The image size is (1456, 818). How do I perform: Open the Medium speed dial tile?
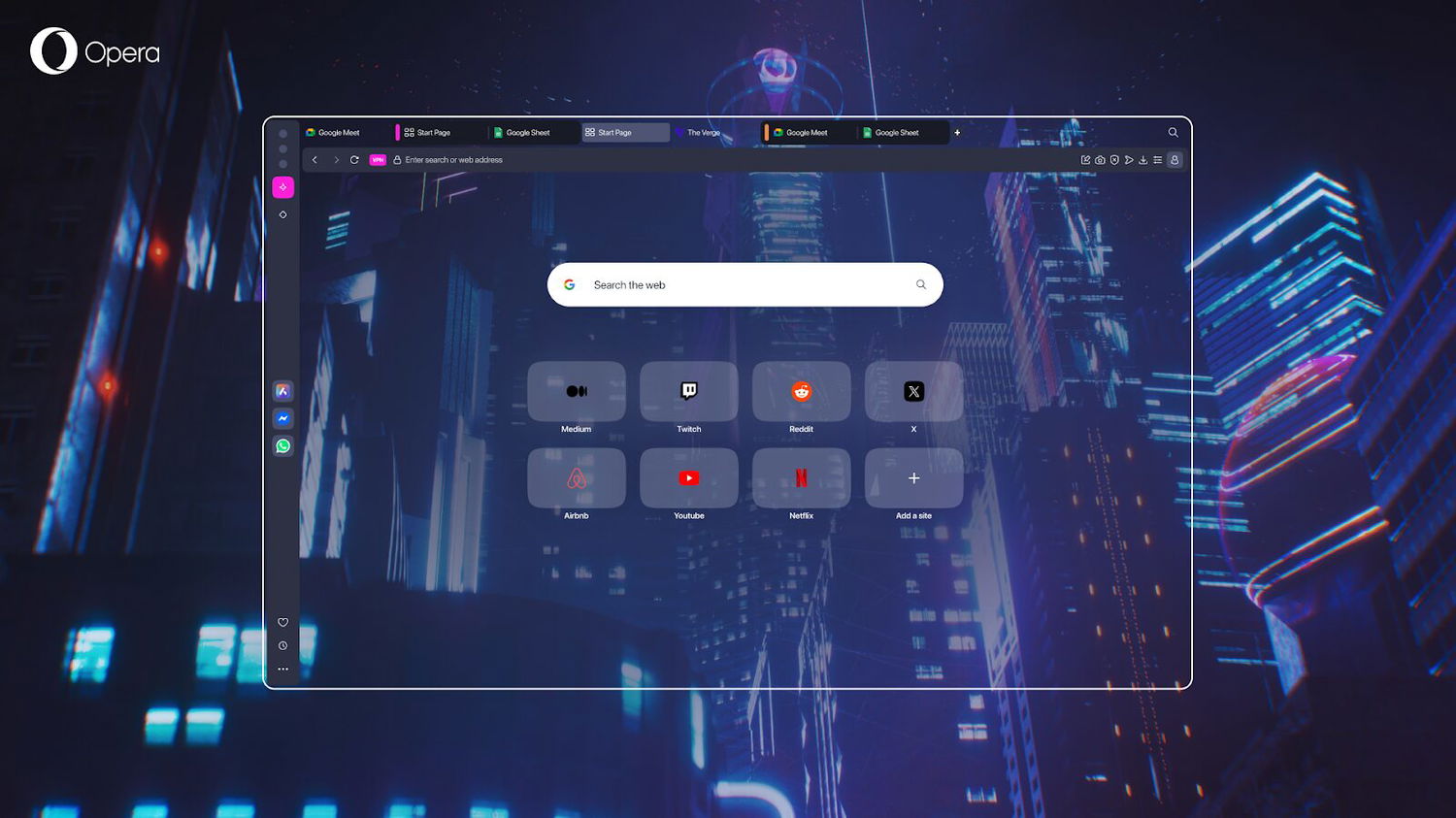point(577,391)
